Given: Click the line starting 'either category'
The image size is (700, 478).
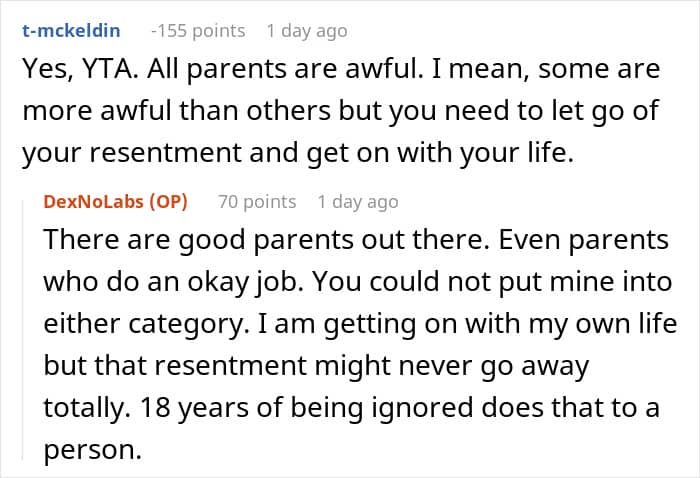Looking at the screenshot, I should [360, 324].
